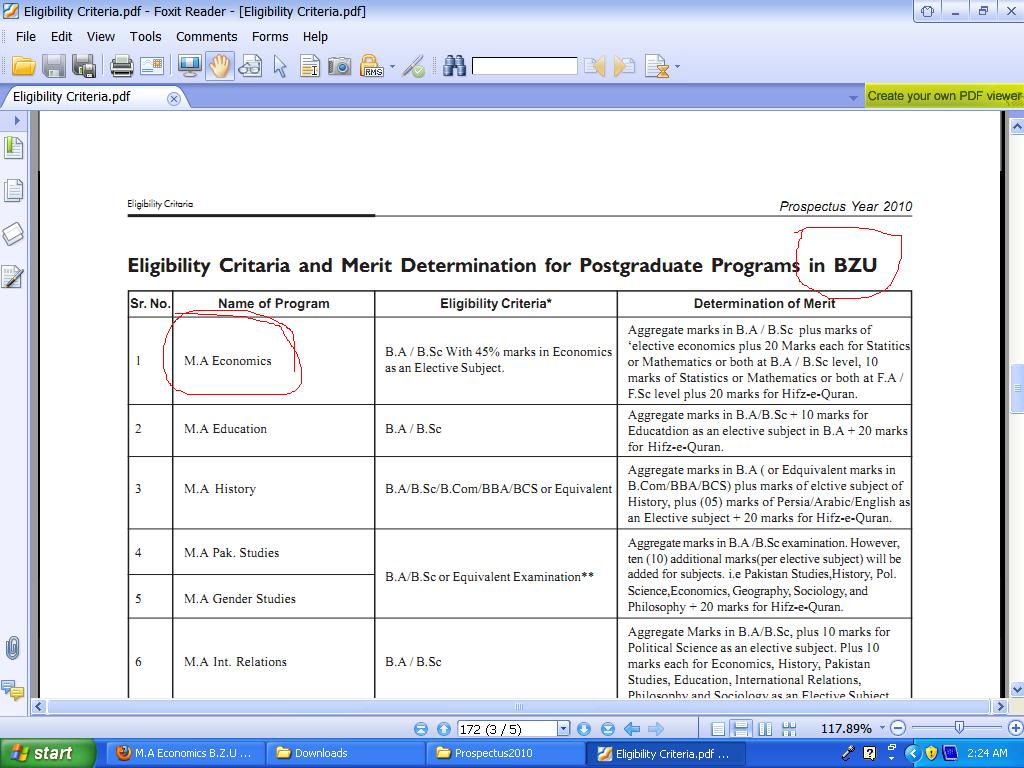Select the Hand tool

(219, 67)
